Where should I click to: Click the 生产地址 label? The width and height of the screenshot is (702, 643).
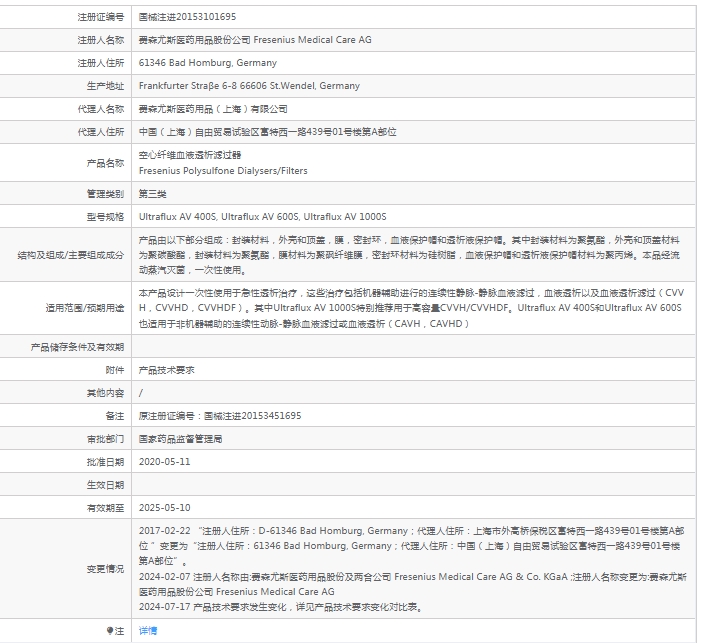pyautogui.click(x=105, y=86)
